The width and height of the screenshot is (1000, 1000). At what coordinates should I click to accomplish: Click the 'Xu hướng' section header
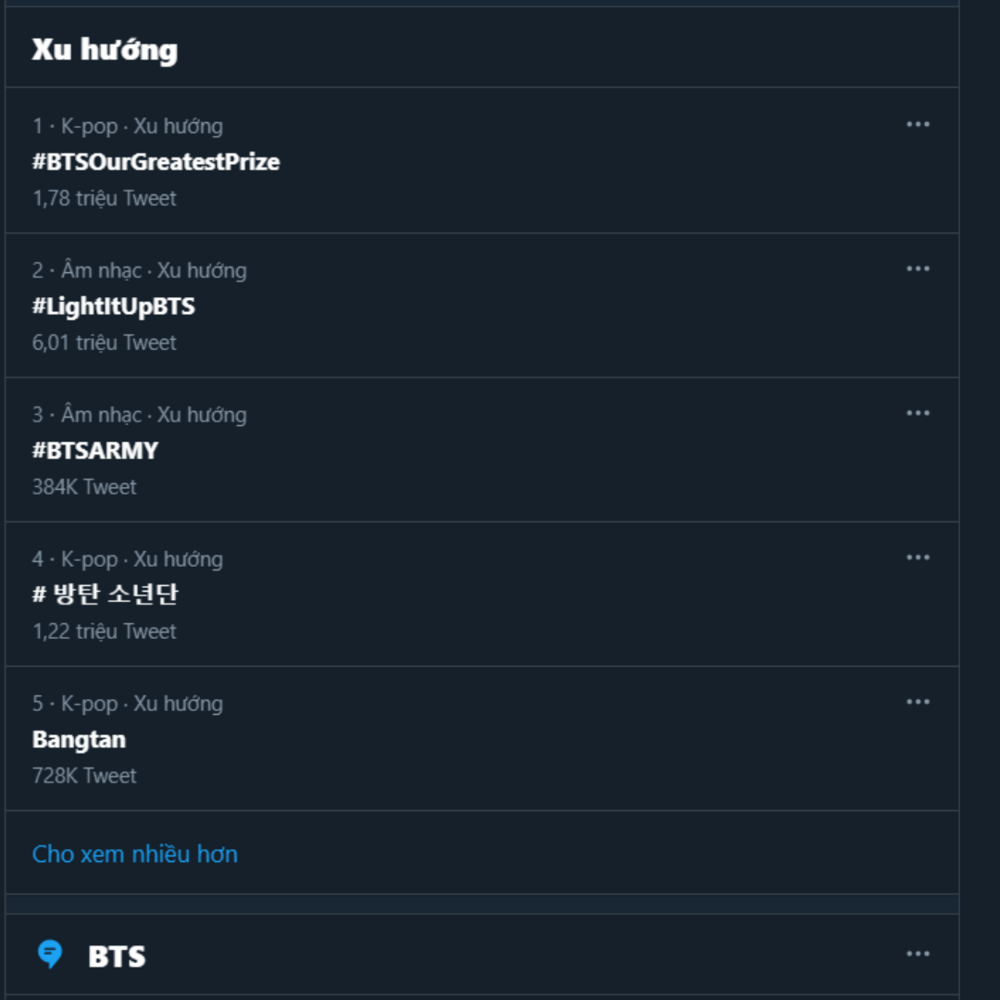[104, 50]
